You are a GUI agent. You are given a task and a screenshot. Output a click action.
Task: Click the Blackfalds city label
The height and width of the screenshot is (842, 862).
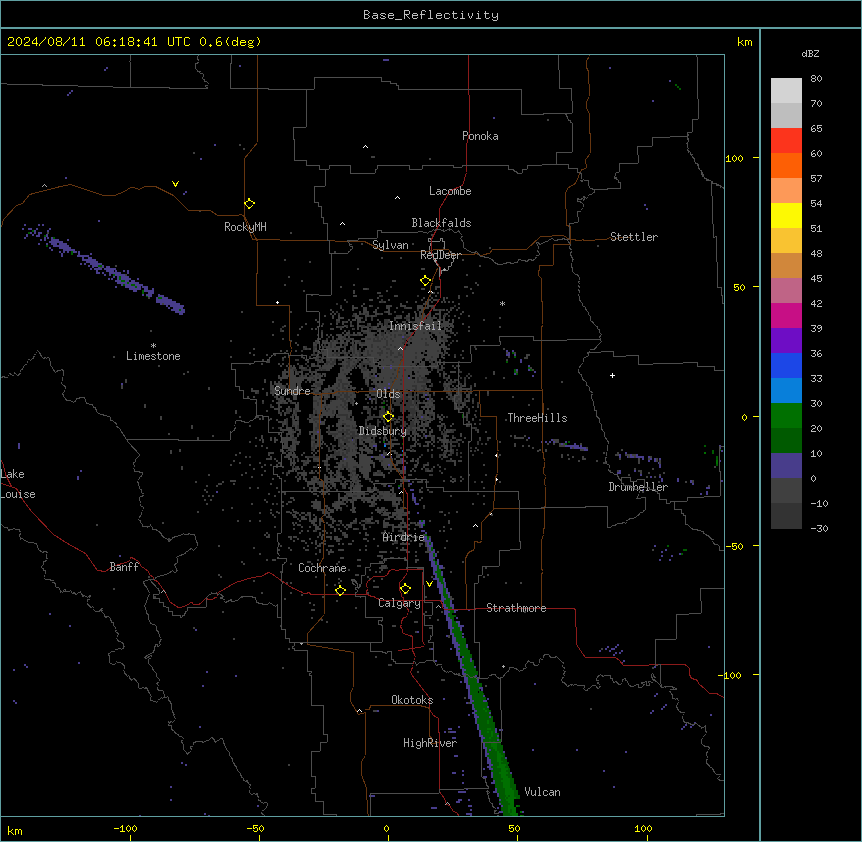pyautogui.click(x=441, y=223)
